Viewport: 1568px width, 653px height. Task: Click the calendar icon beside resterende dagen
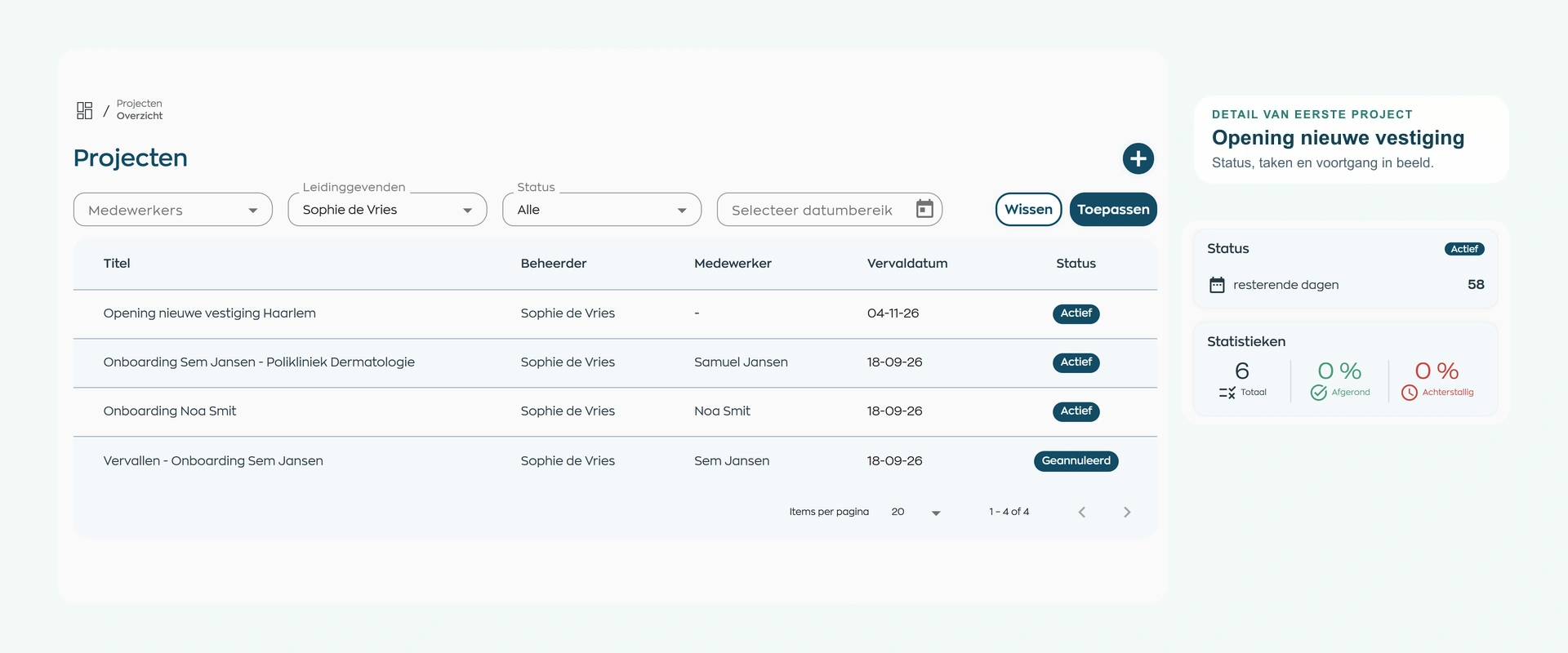coord(1217,285)
